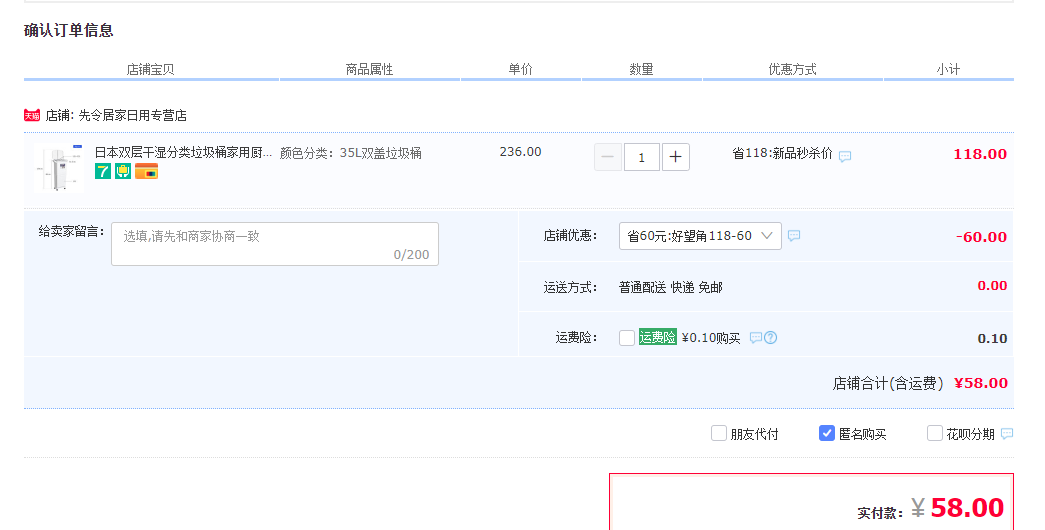Click the 0.10 insurance price value
1045x530 pixels.
pyautogui.click(x=992, y=339)
